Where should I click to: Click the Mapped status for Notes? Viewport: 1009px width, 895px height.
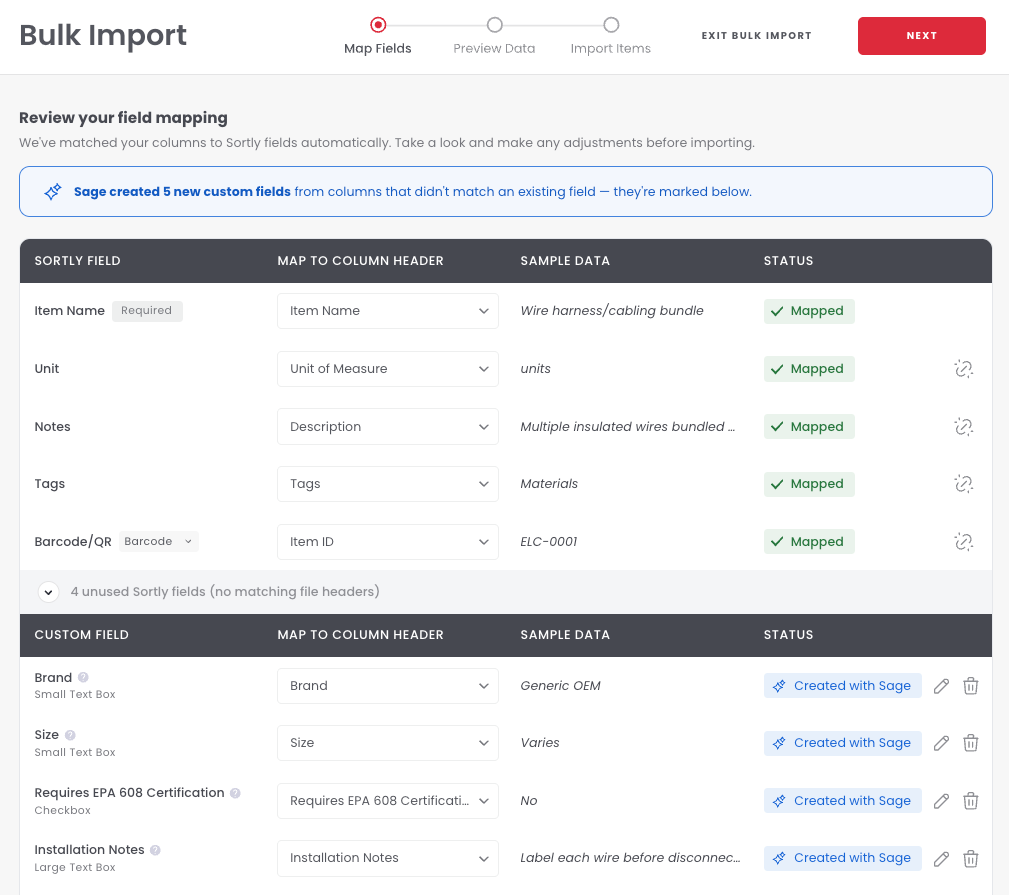(x=809, y=427)
